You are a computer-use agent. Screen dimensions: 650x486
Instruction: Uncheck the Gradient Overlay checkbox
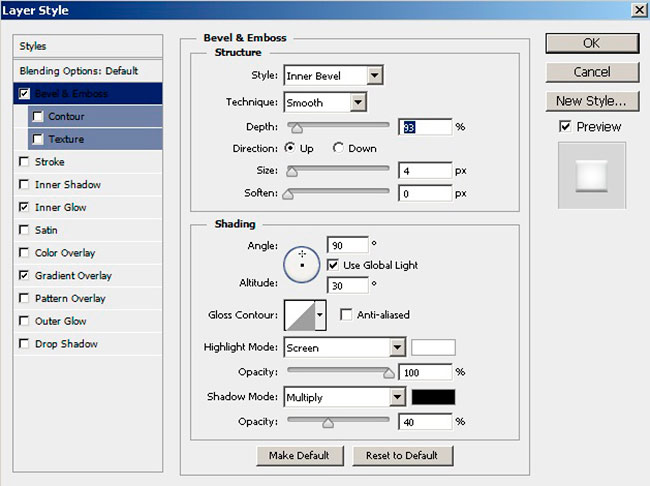[x=24, y=275]
